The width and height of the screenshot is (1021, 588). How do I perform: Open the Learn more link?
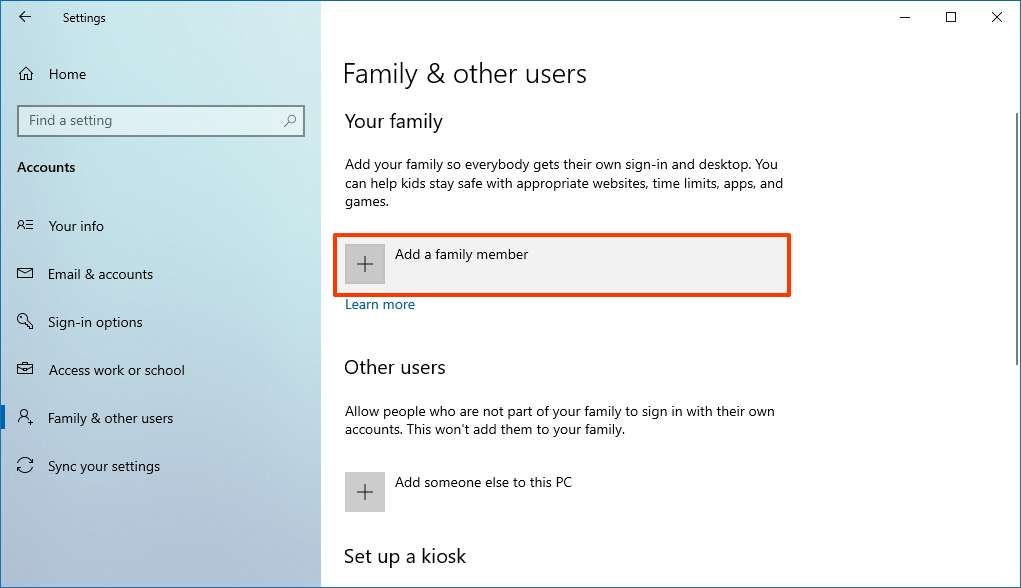point(379,304)
